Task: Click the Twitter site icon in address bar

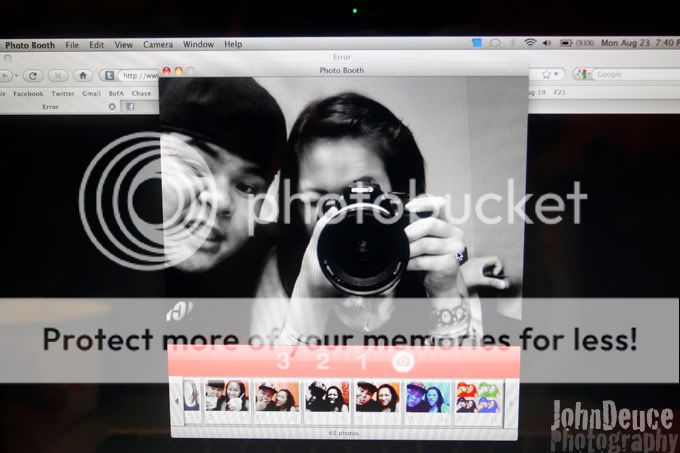Action: [109, 76]
